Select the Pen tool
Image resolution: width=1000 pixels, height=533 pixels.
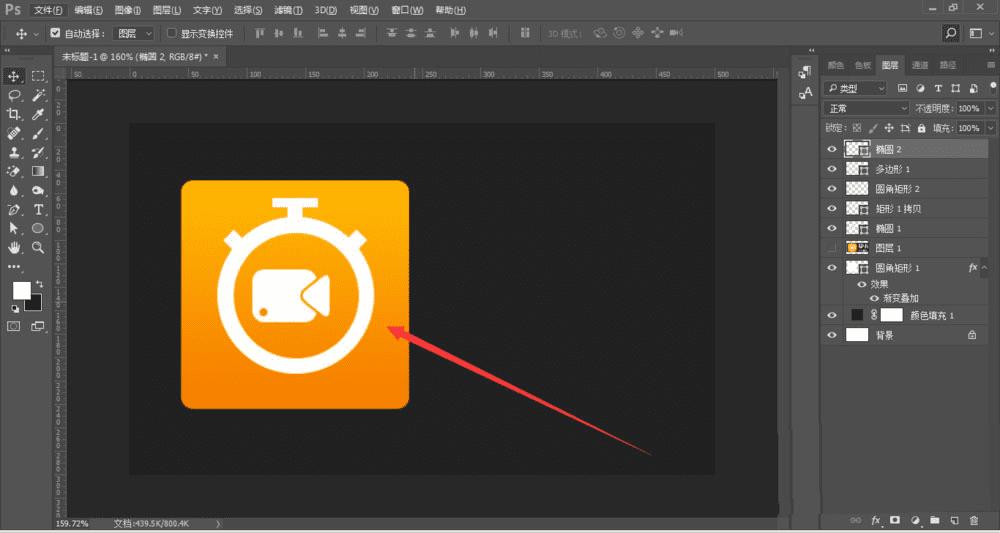(13, 209)
